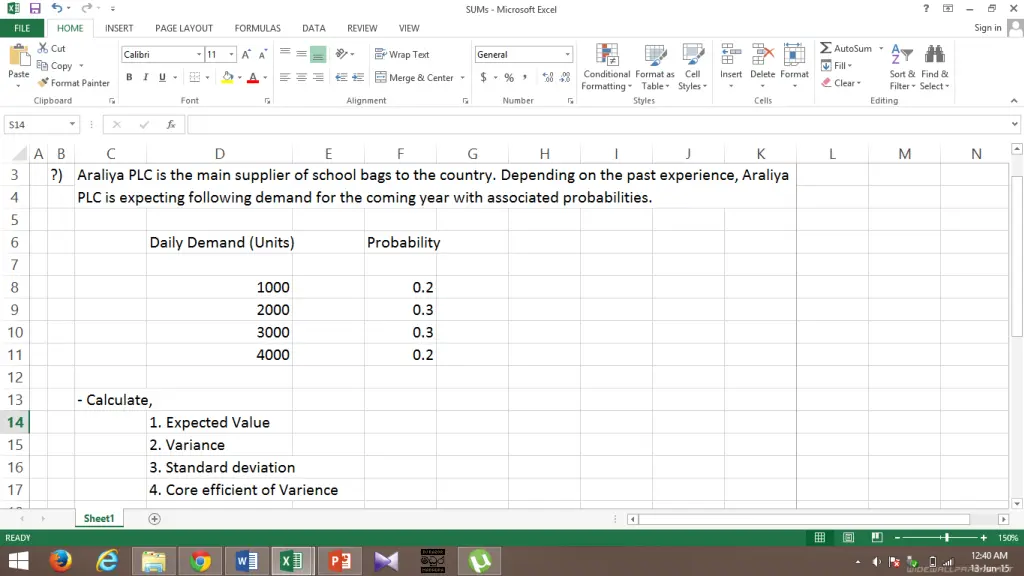Switch to the DATA tab
This screenshot has height=576, width=1024.
pos(313,28)
